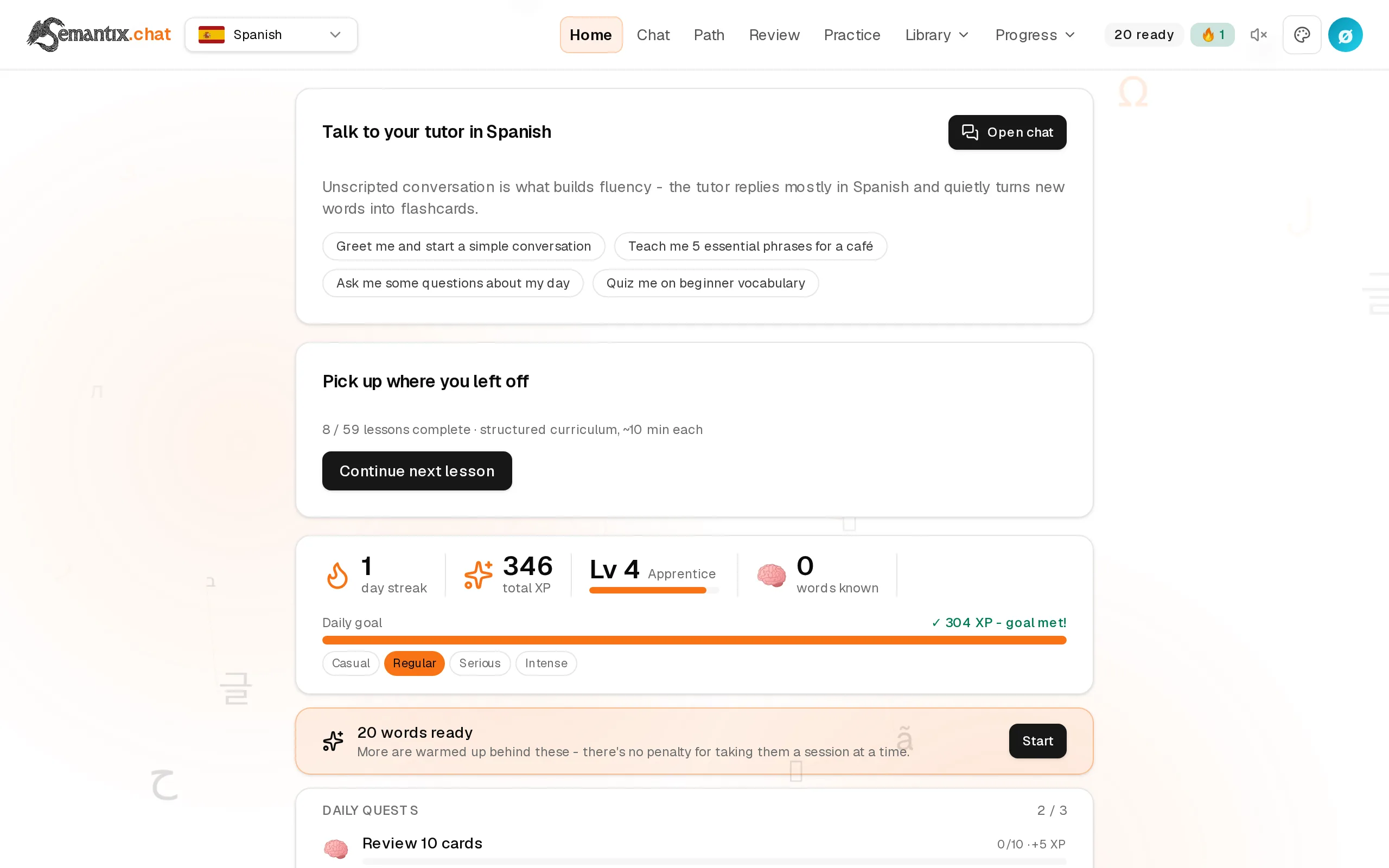Viewport: 1389px width, 868px height.
Task: Click the brain icon beside Review 10 cards
Action: [336, 848]
